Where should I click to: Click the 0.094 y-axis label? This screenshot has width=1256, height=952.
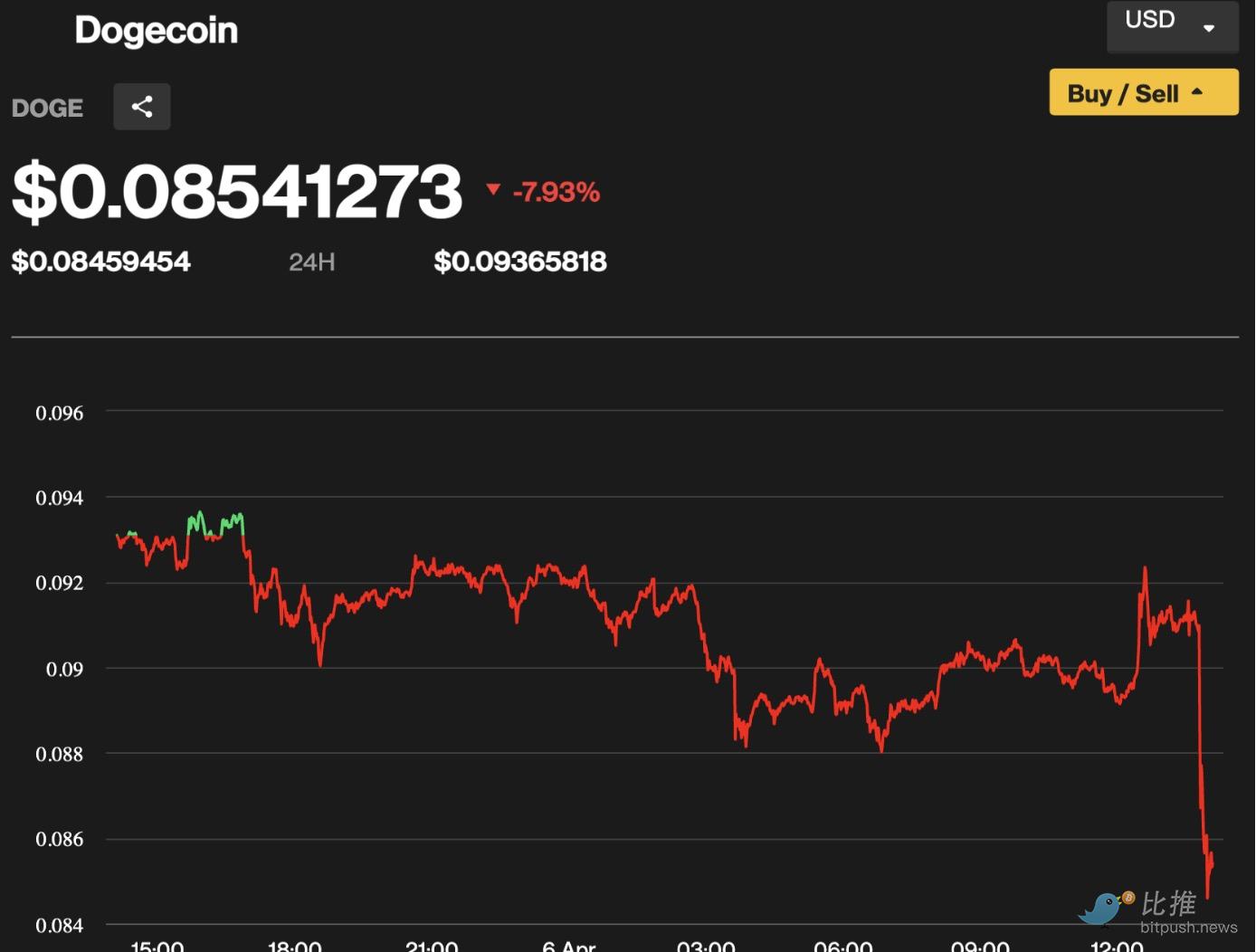[x=60, y=499]
